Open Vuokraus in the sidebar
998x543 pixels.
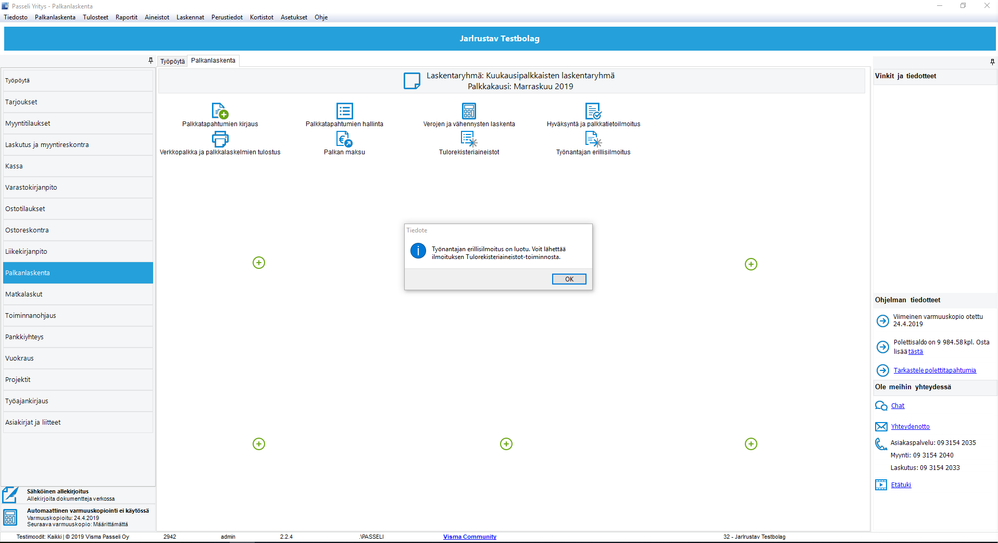78,358
